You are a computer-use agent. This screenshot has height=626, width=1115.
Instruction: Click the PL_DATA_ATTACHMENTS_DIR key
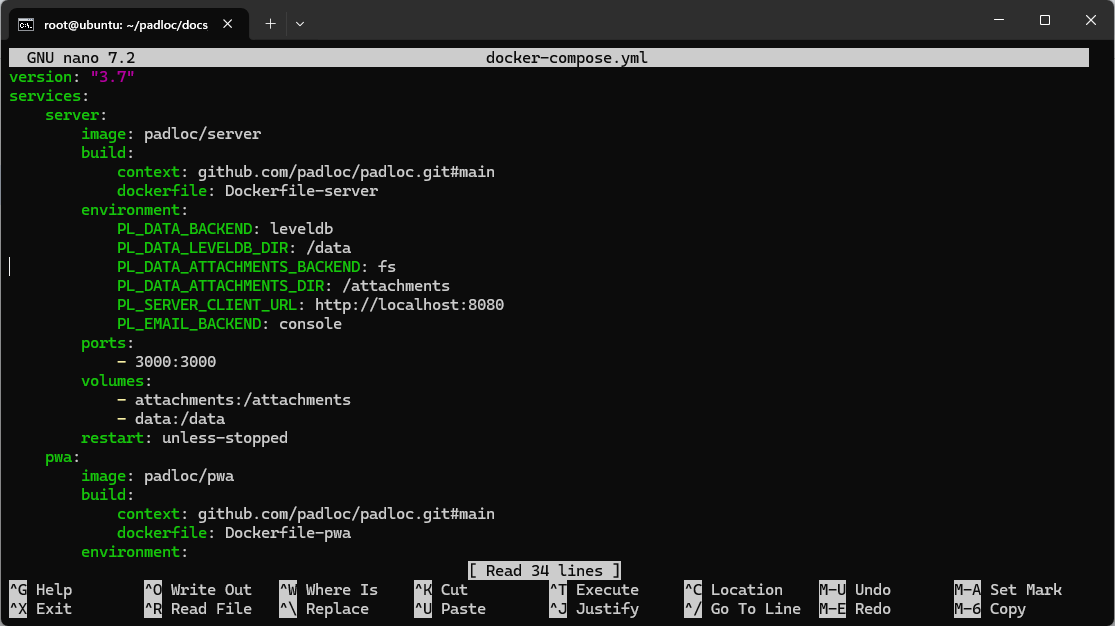point(221,286)
